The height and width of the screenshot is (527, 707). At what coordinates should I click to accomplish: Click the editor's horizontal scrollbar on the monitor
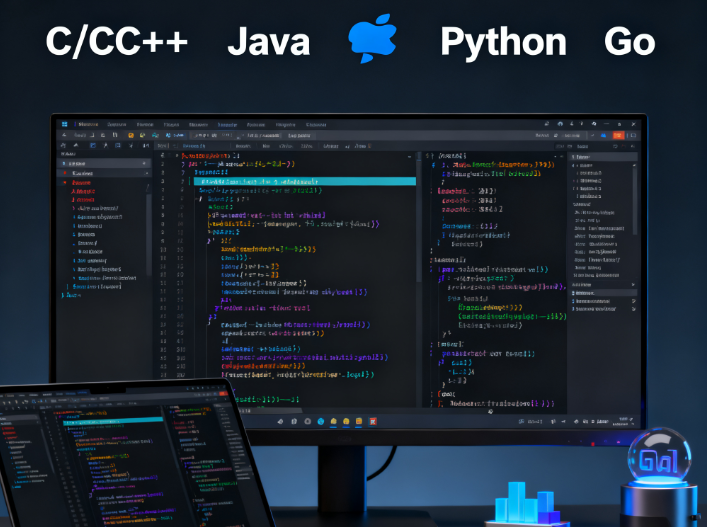click(271, 411)
